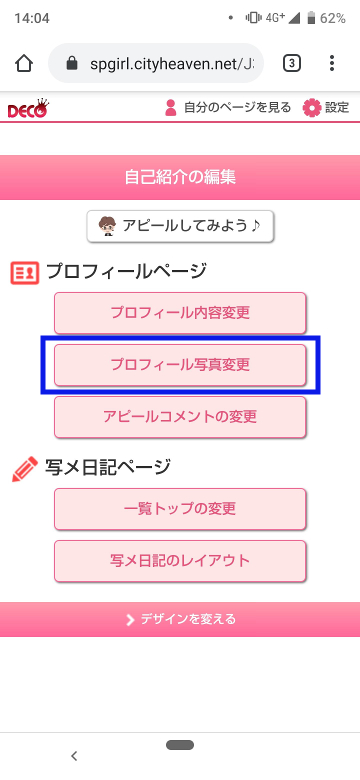
Task: Tap the DECO crown logo
Action: (28, 108)
